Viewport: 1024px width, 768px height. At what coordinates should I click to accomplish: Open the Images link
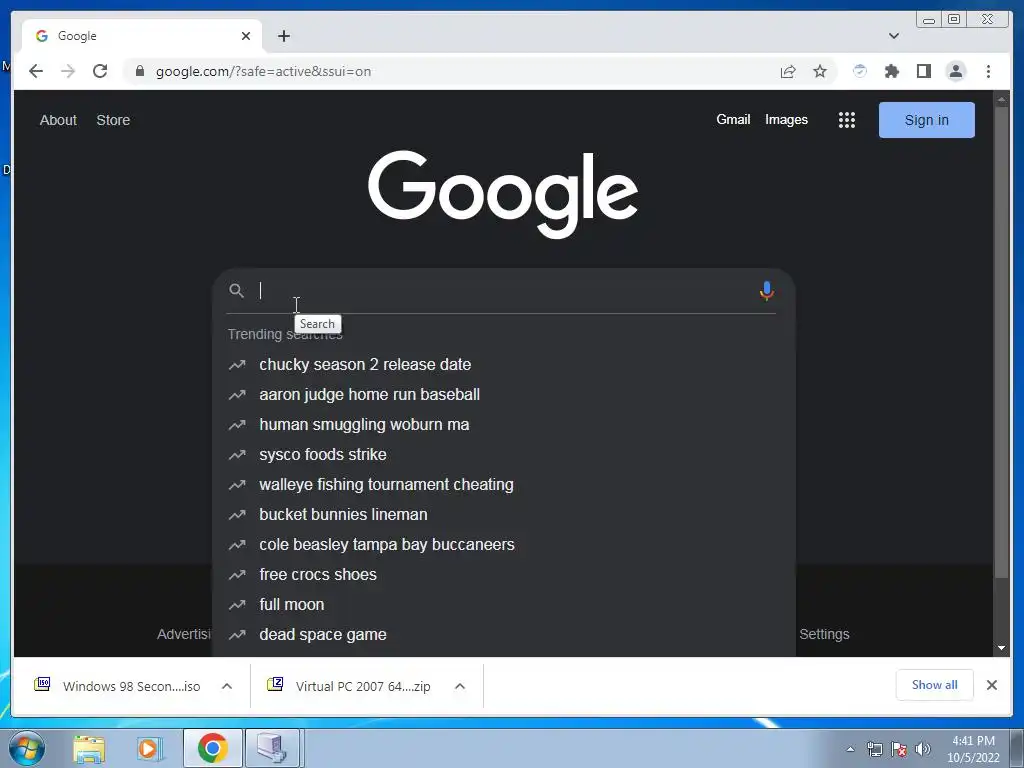click(x=786, y=120)
